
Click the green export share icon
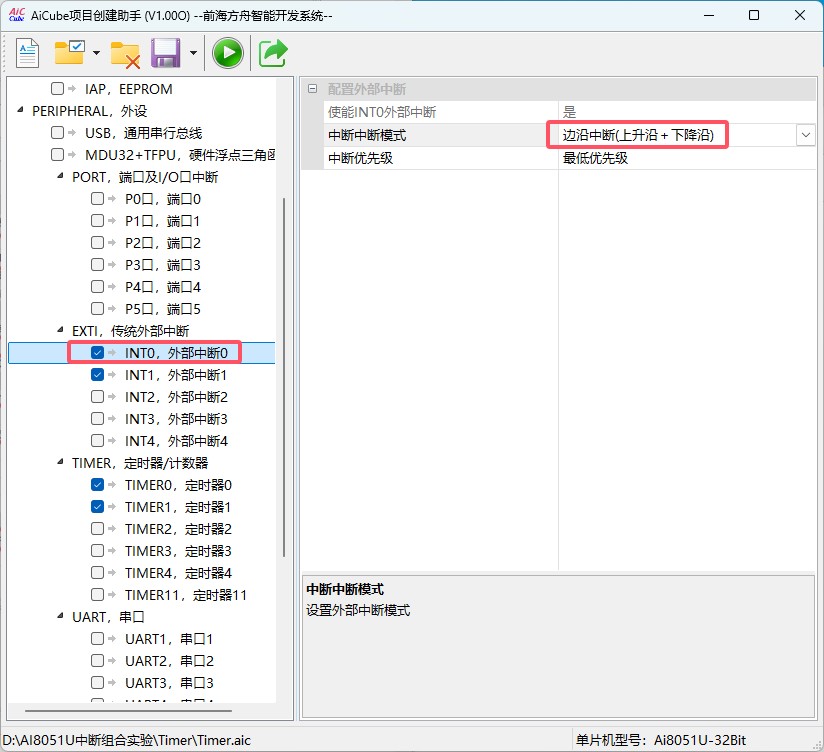click(273, 53)
